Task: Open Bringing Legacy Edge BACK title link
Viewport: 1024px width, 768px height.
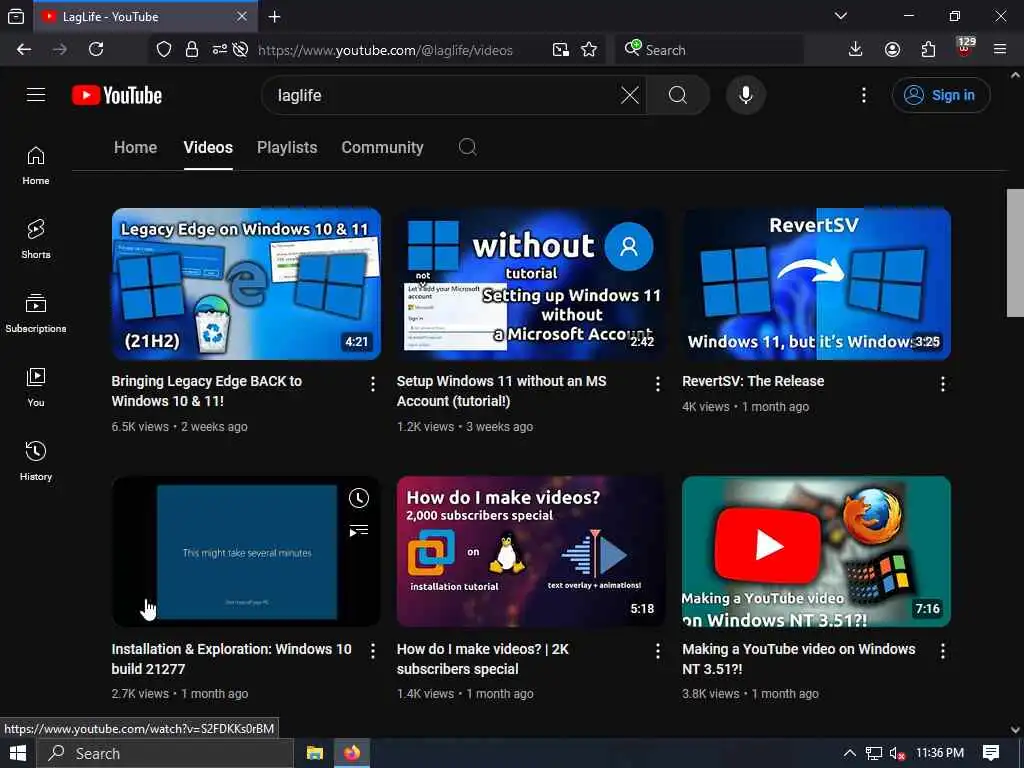Action: click(206, 391)
